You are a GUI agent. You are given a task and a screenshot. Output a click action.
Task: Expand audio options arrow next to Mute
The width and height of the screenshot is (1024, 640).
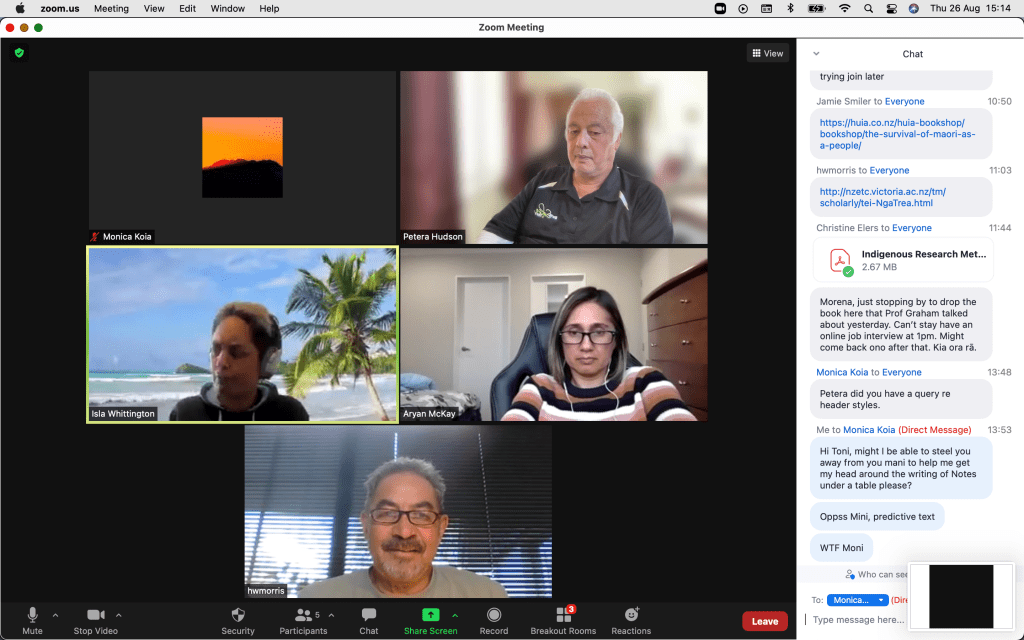click(x=55, y=615)
